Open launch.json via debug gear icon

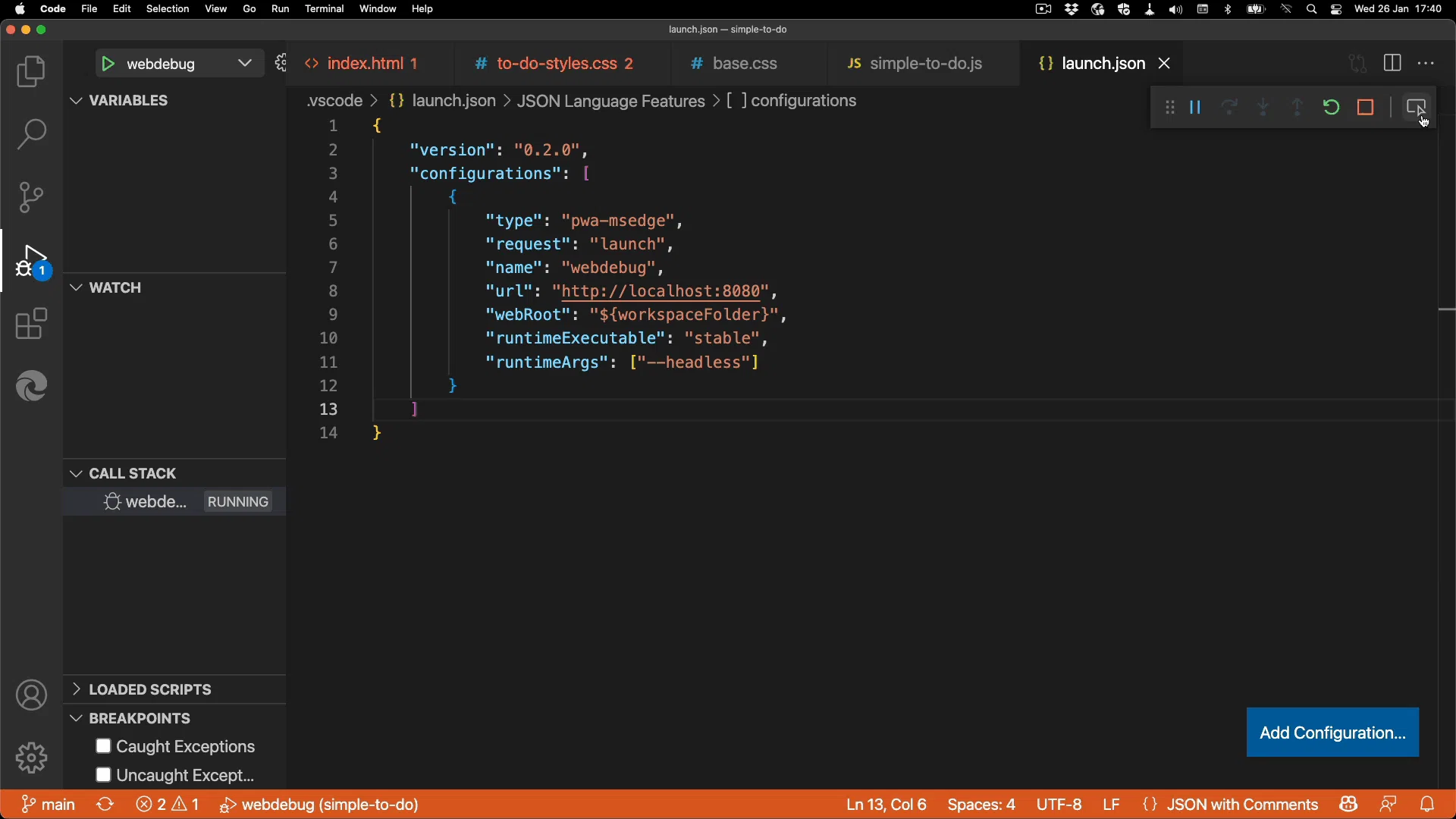tap(281, 64)
